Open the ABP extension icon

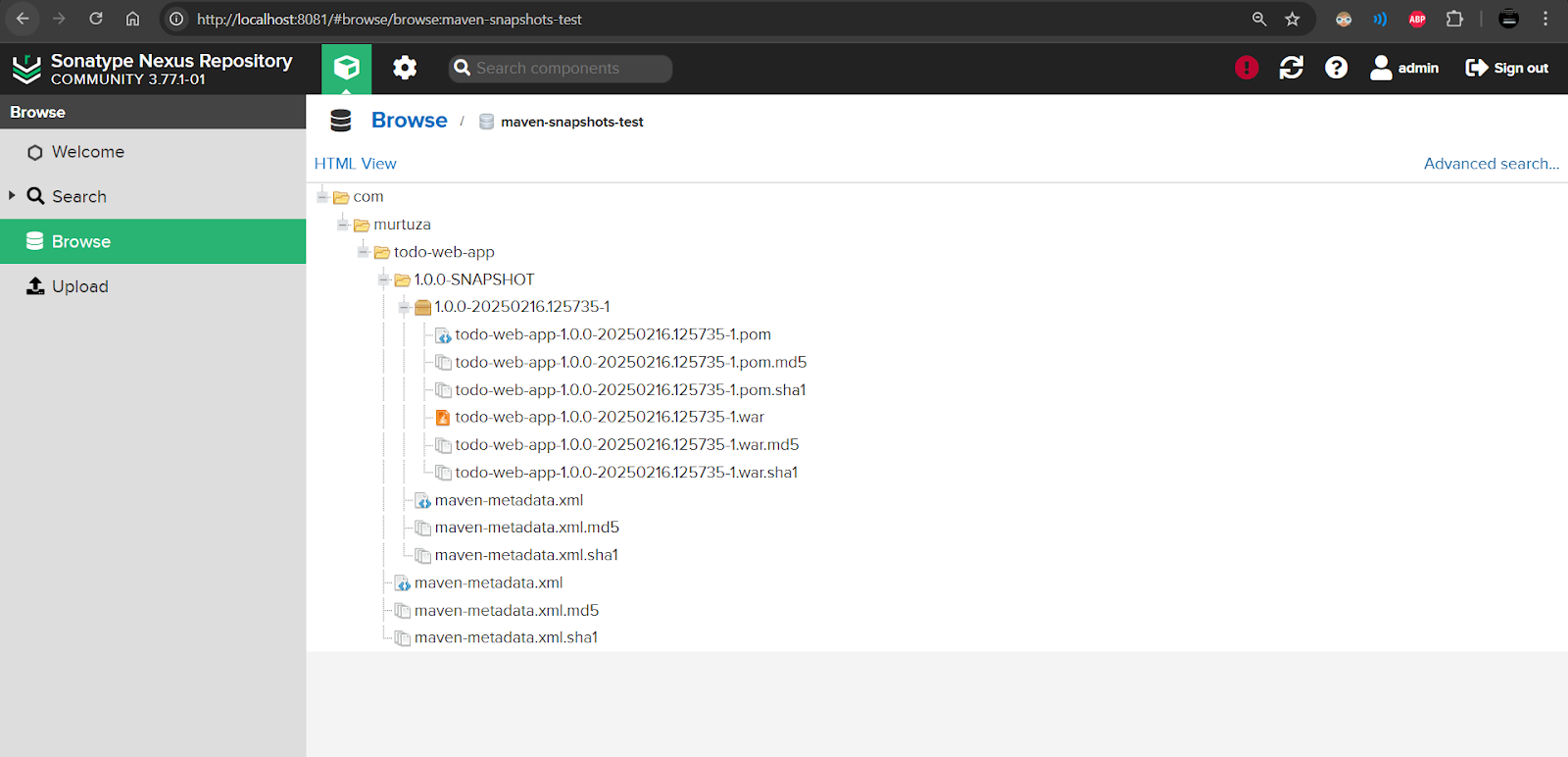pos(1417,19)
